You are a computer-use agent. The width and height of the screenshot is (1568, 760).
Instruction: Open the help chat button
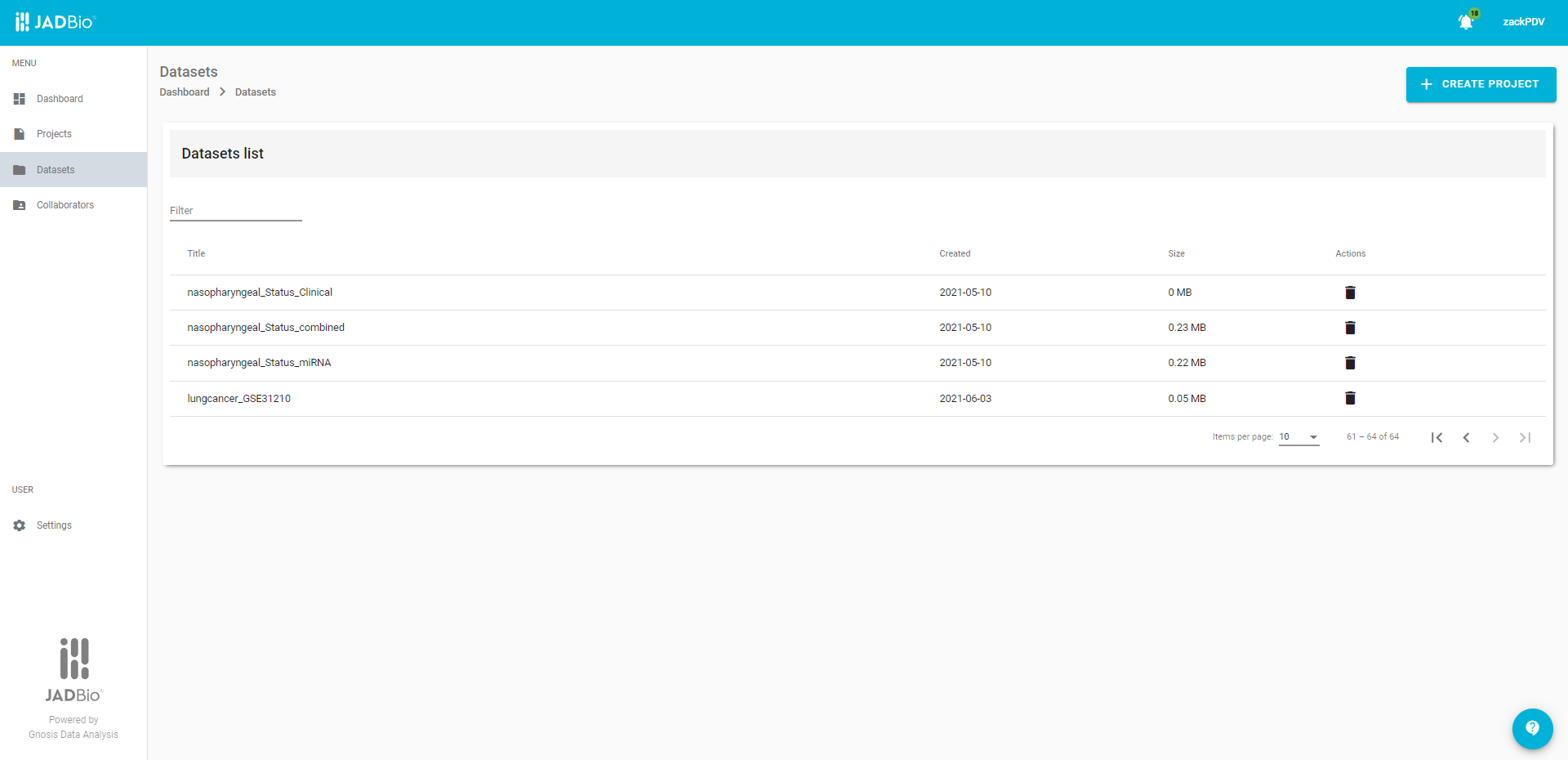[1532, 728]
